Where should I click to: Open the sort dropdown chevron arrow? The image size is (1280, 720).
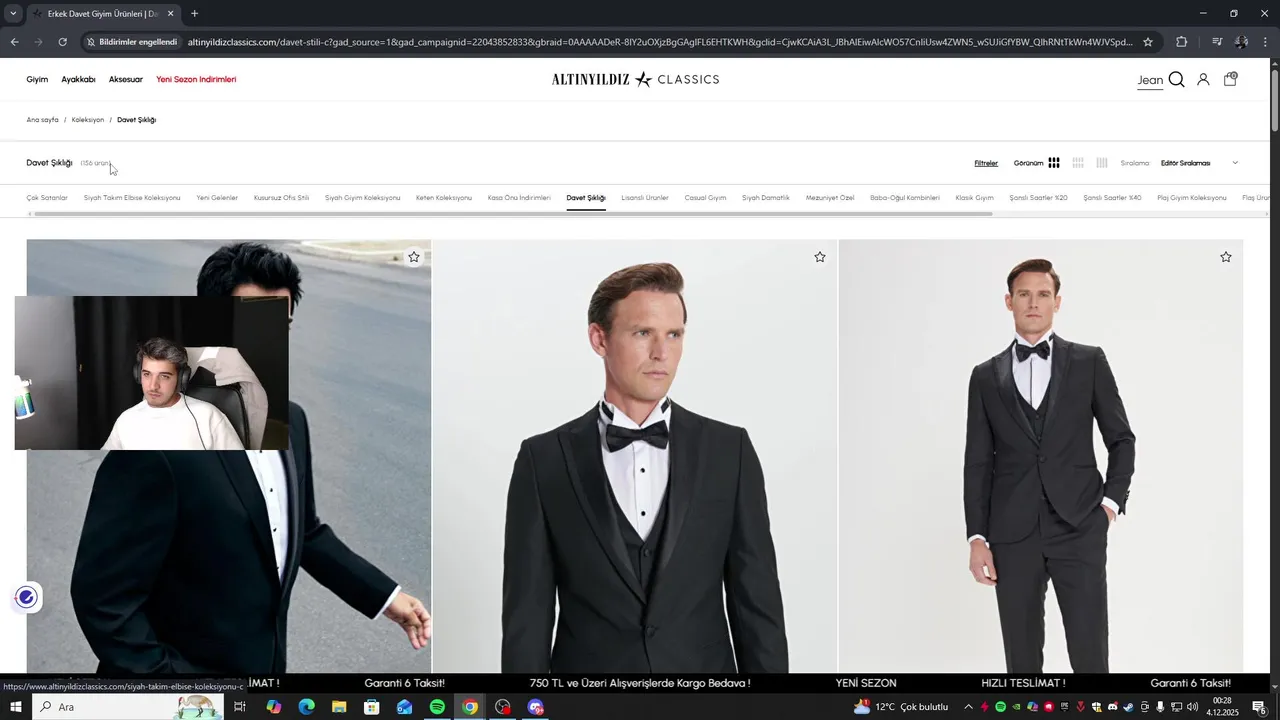click(x=1235, y=163)
